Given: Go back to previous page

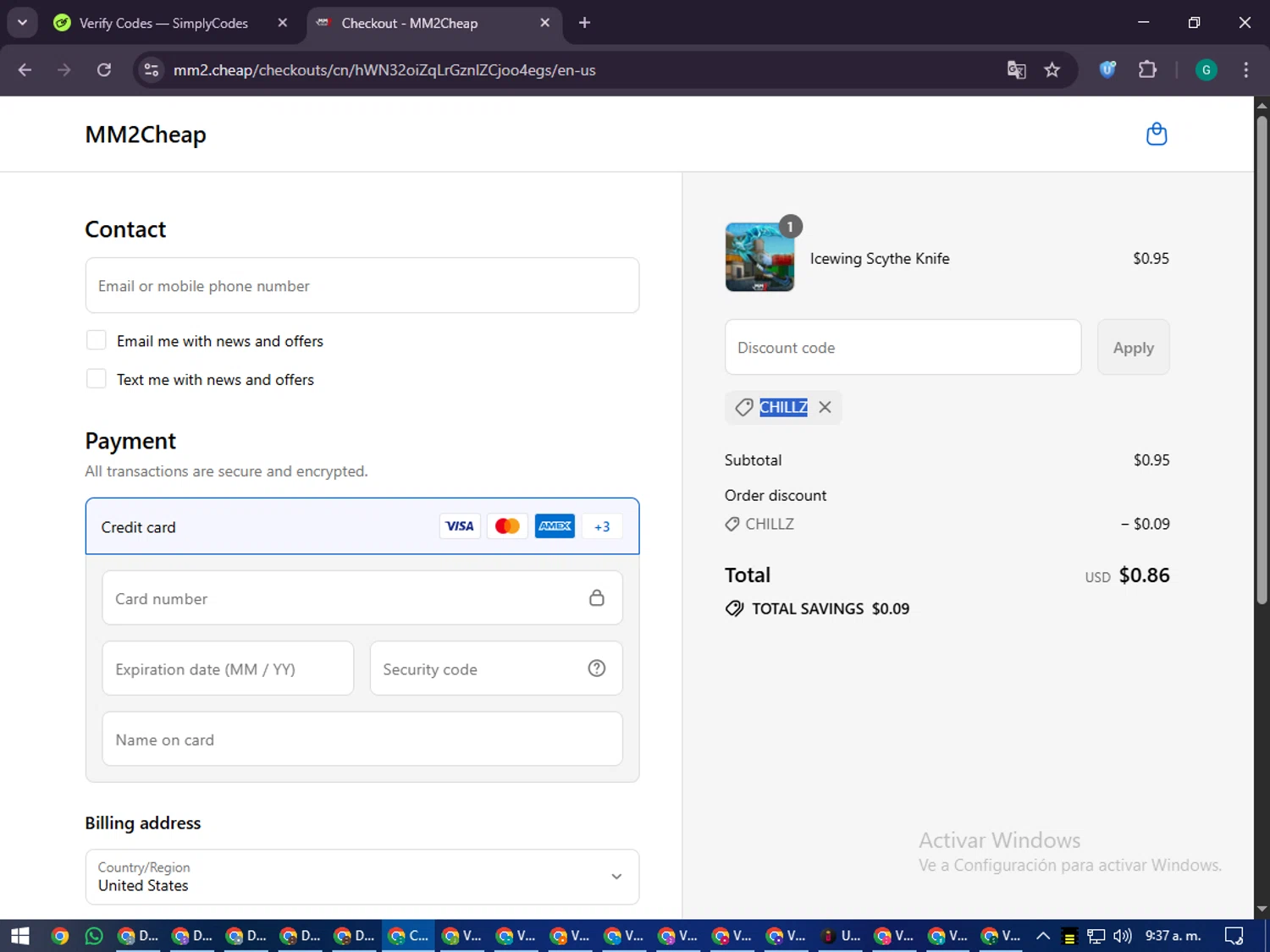Looking at the screenshot, I should (x=25, y=70).
